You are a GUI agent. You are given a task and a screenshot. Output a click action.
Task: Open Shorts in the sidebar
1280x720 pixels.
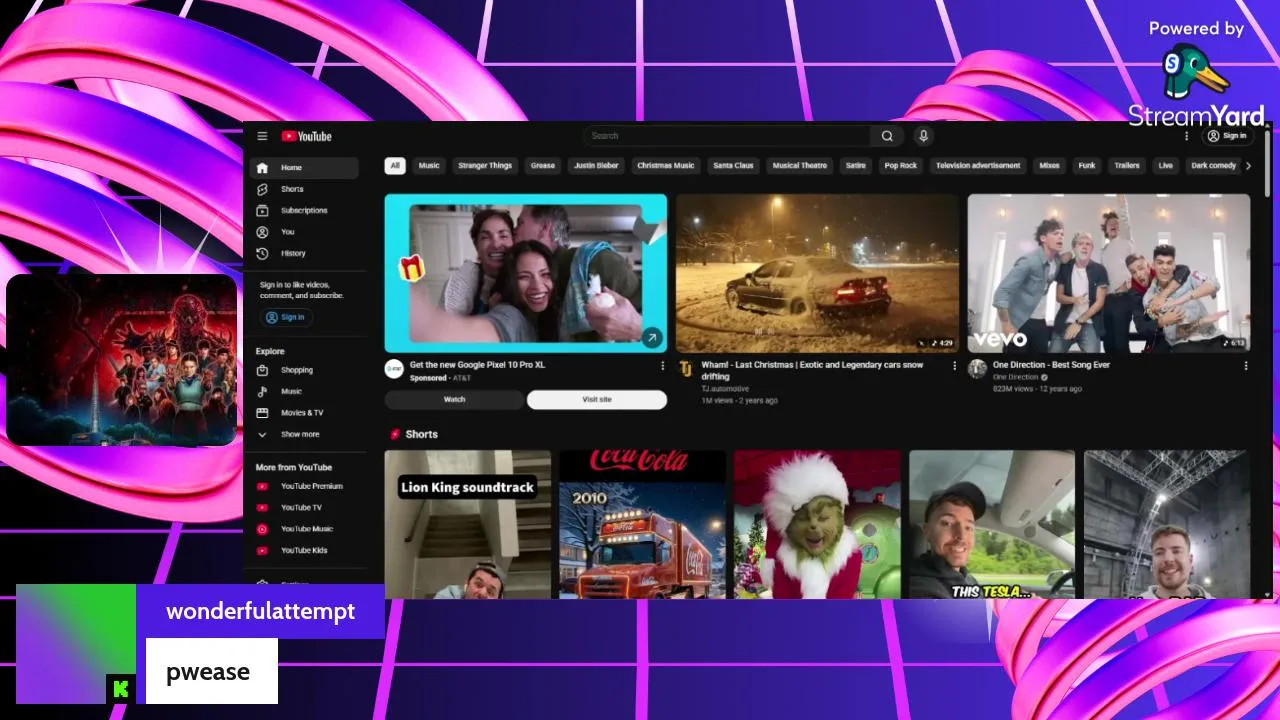pyautogui.click(x=304, y=189)
